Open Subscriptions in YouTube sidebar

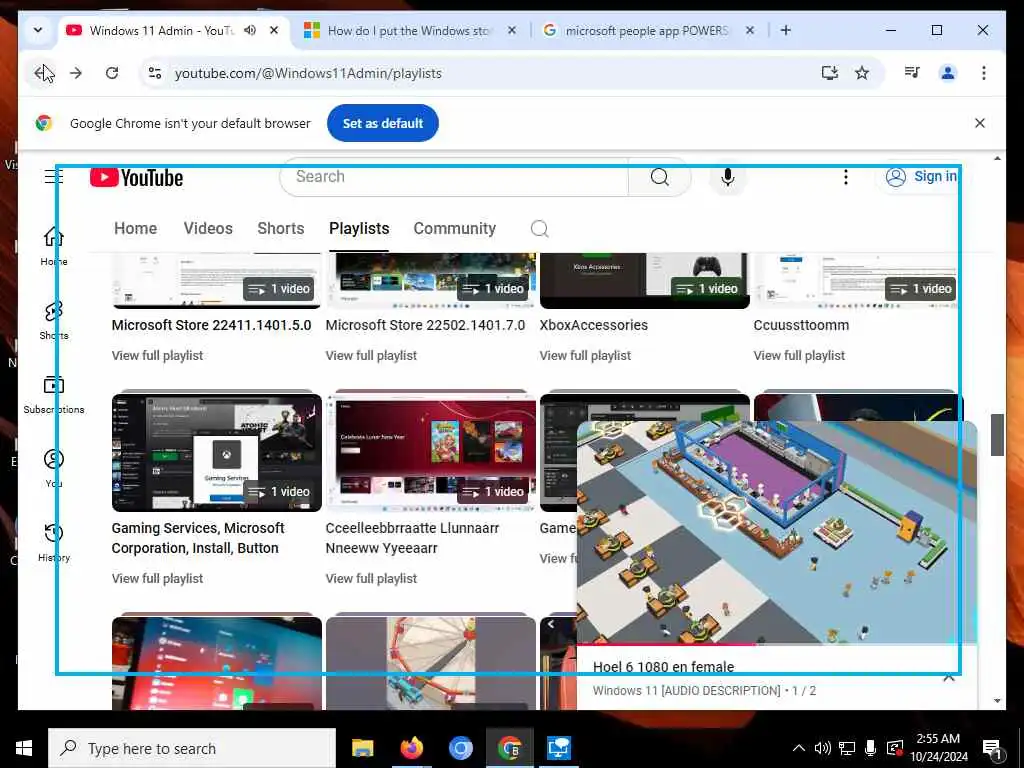tap(54, 394)
